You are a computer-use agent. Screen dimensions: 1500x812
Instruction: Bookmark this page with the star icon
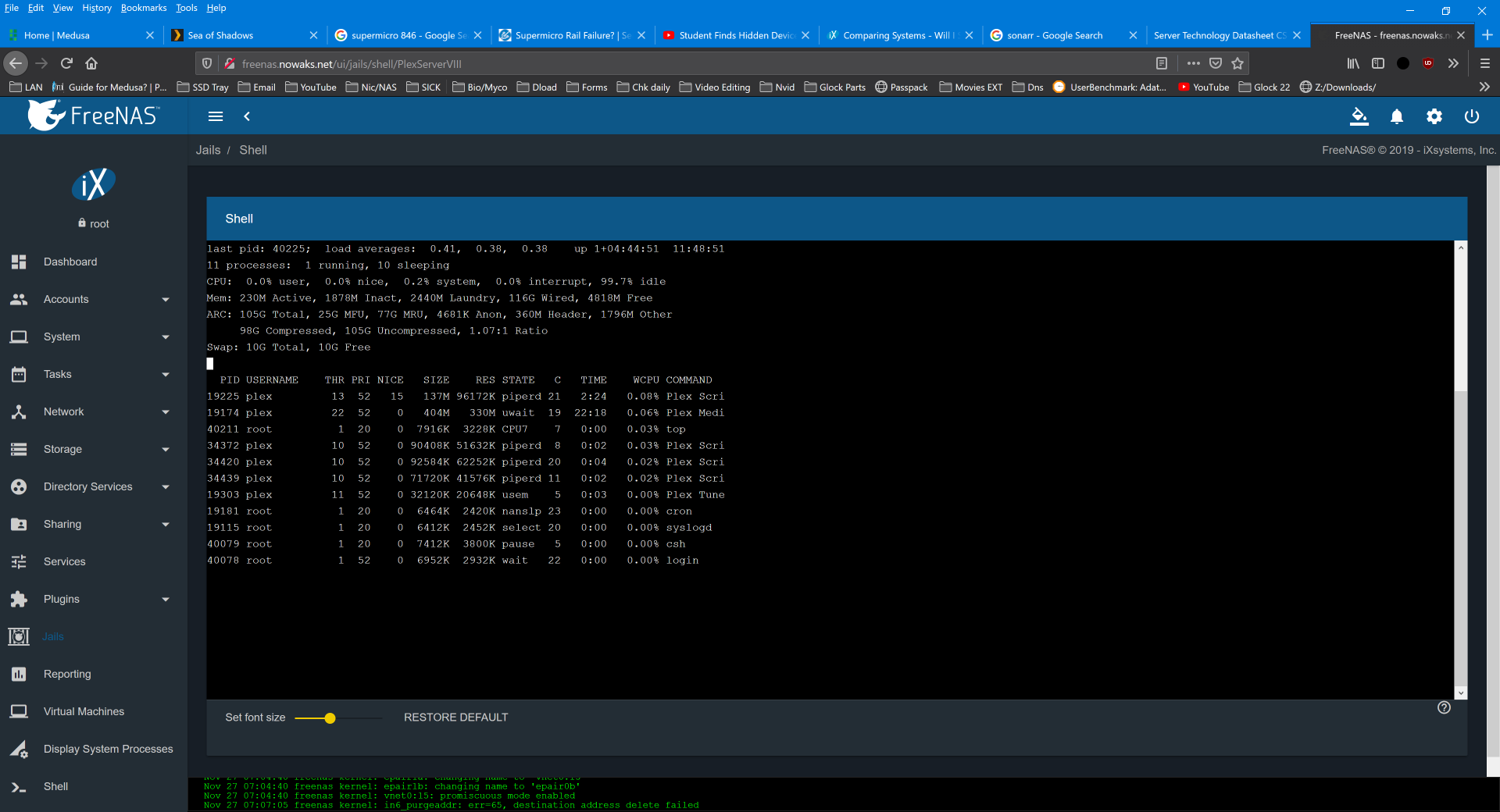[1237, 63]
